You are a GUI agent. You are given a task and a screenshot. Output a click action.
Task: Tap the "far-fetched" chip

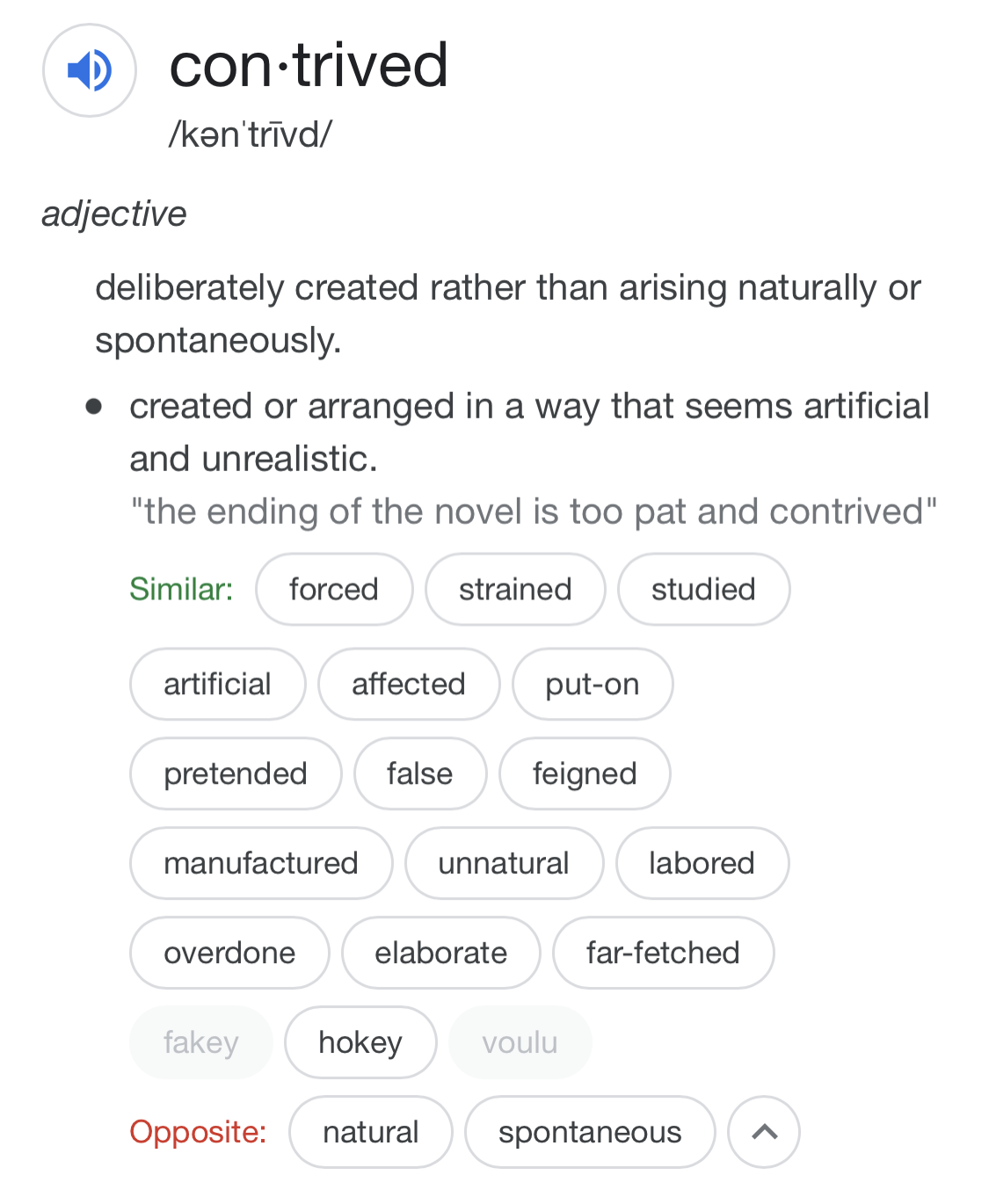(663, 953)
